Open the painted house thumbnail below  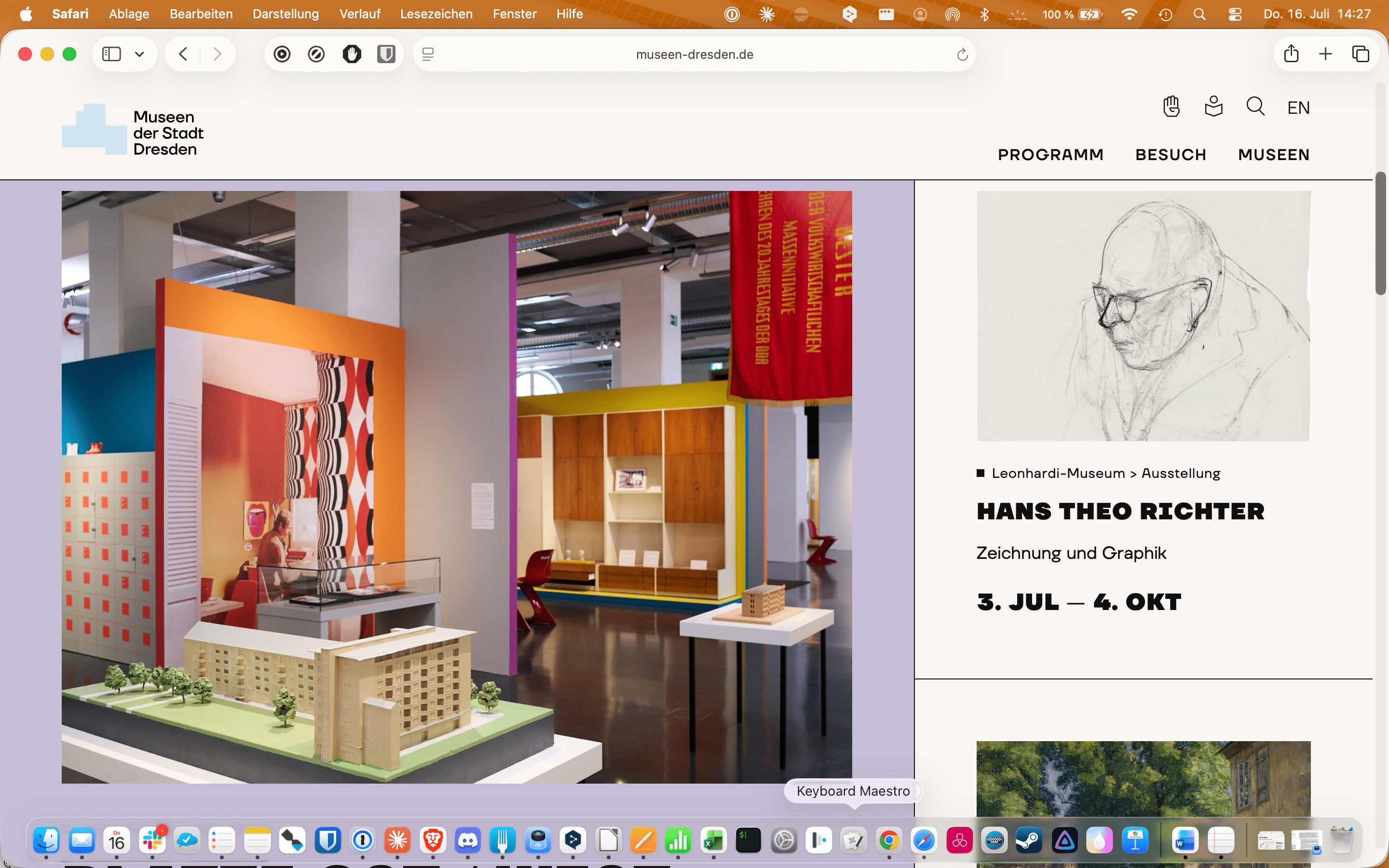pos(1144,778)
